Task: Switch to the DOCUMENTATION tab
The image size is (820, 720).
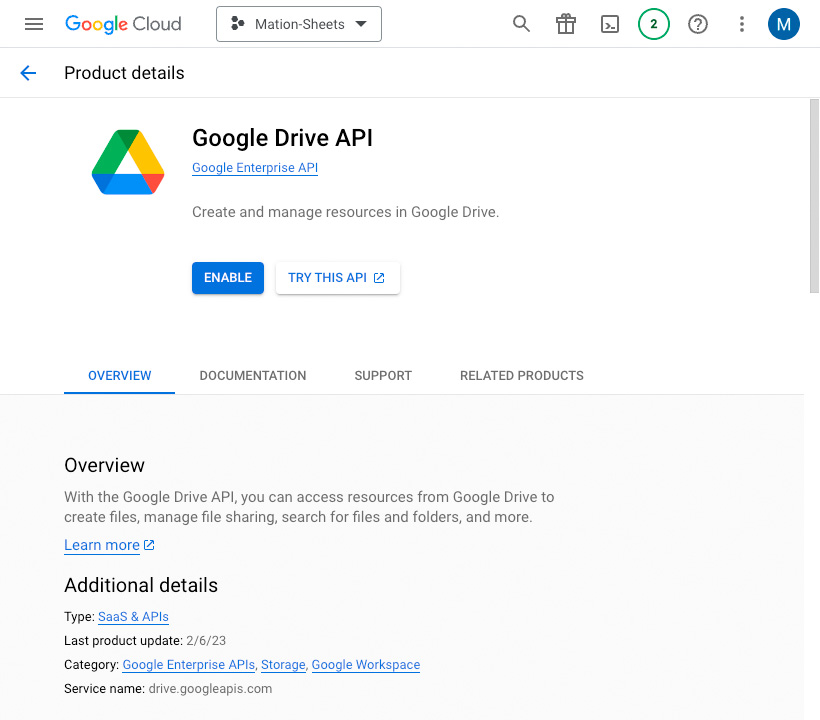Action: [x=253, y=375]
